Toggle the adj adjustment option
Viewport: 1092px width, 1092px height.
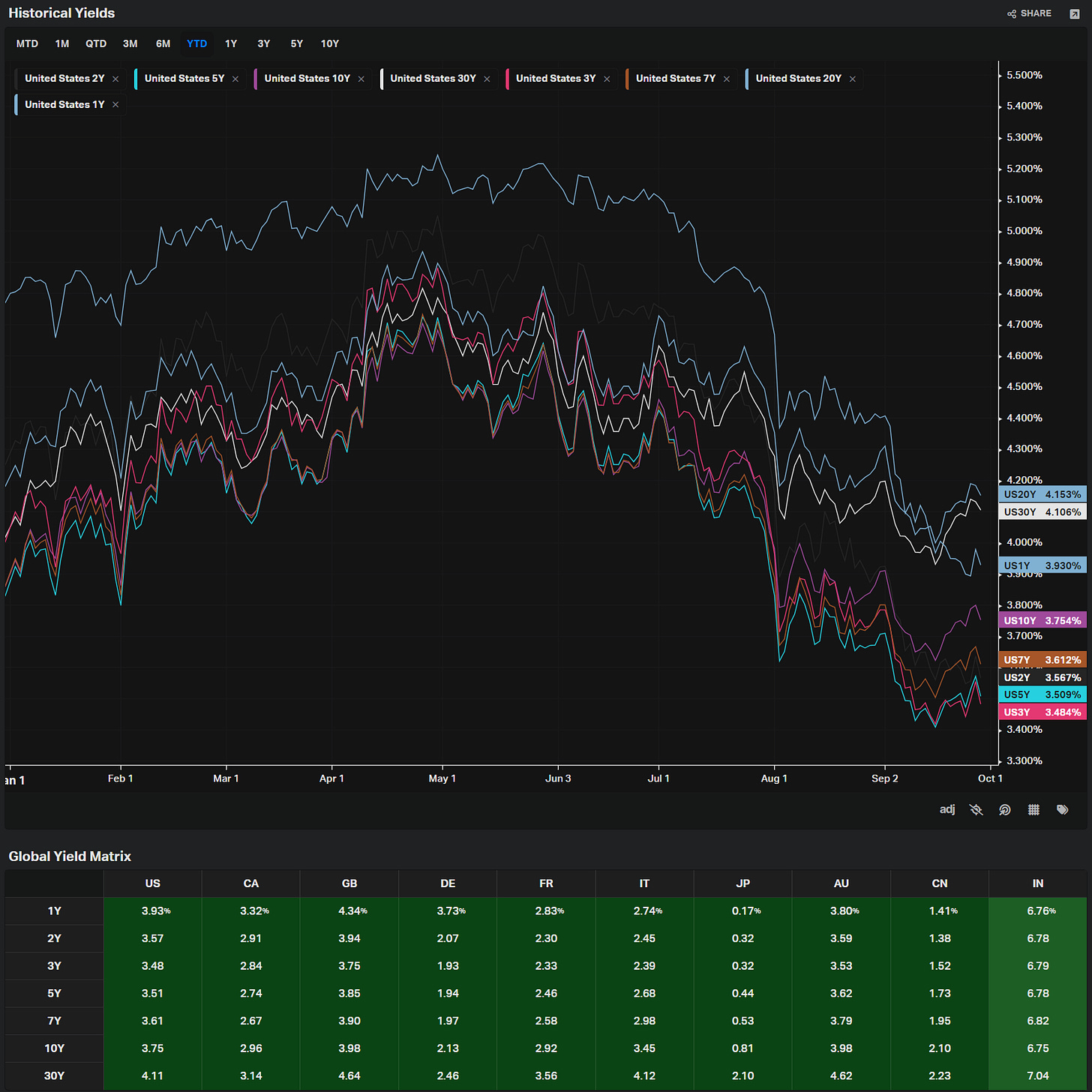[947, 809]
